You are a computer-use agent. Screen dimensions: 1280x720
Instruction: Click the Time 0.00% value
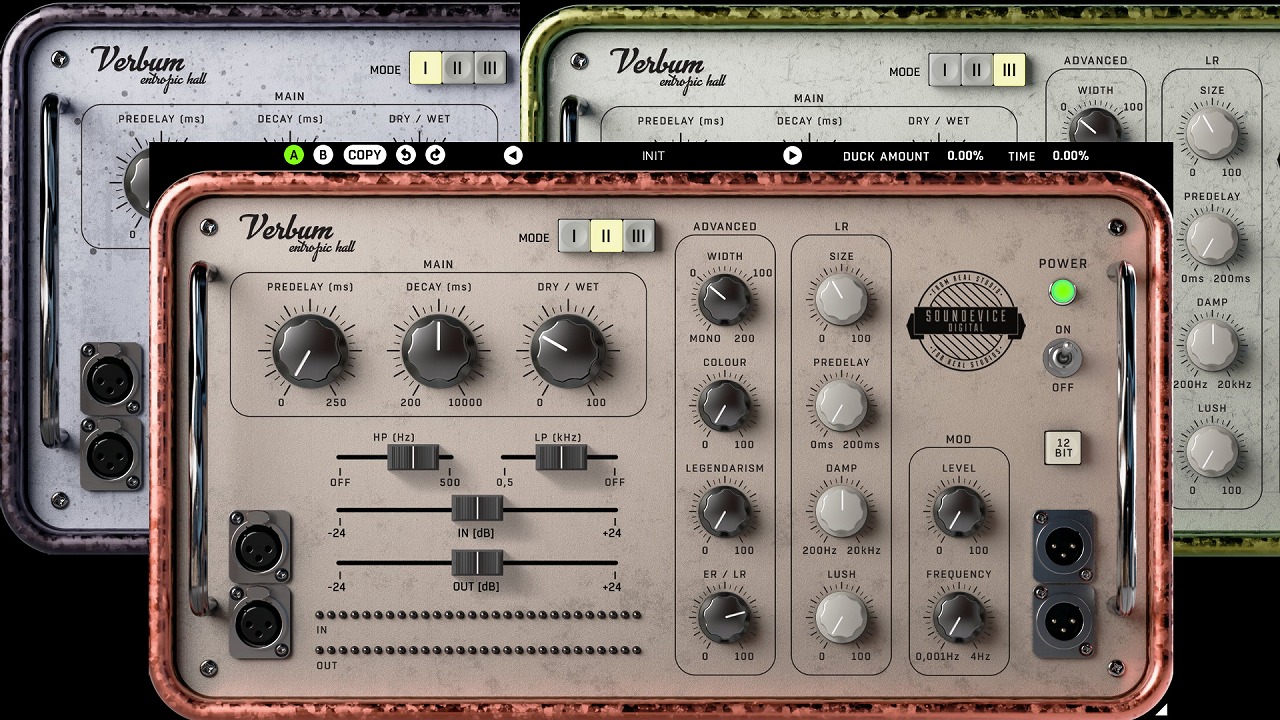[x=1070, y=155]
